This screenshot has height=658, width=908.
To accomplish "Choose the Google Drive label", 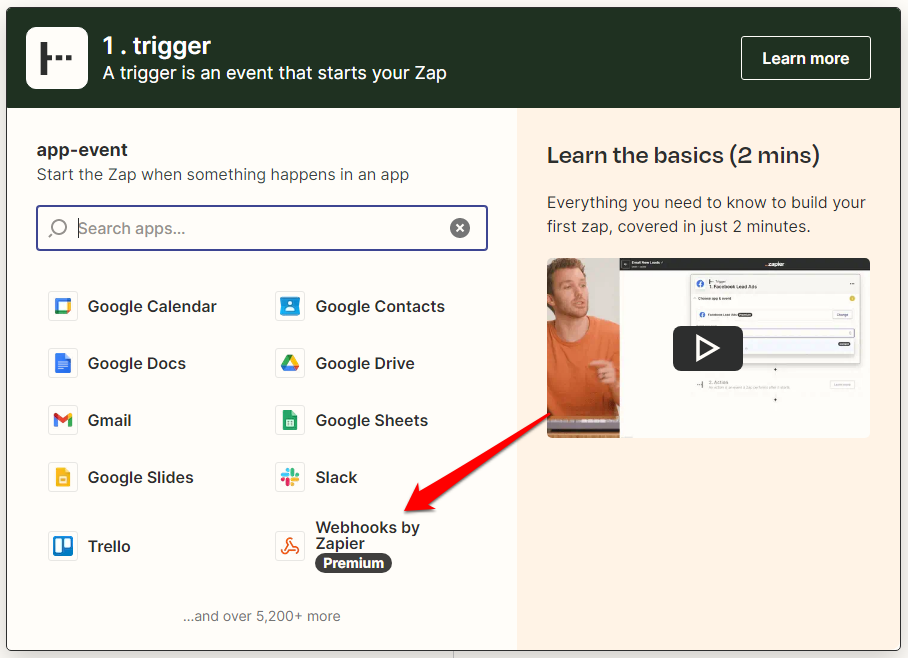I will tap(365, 364).
